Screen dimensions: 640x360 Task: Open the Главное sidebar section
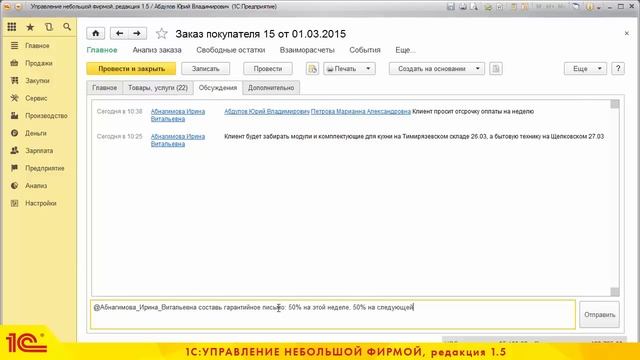[38, 46]
